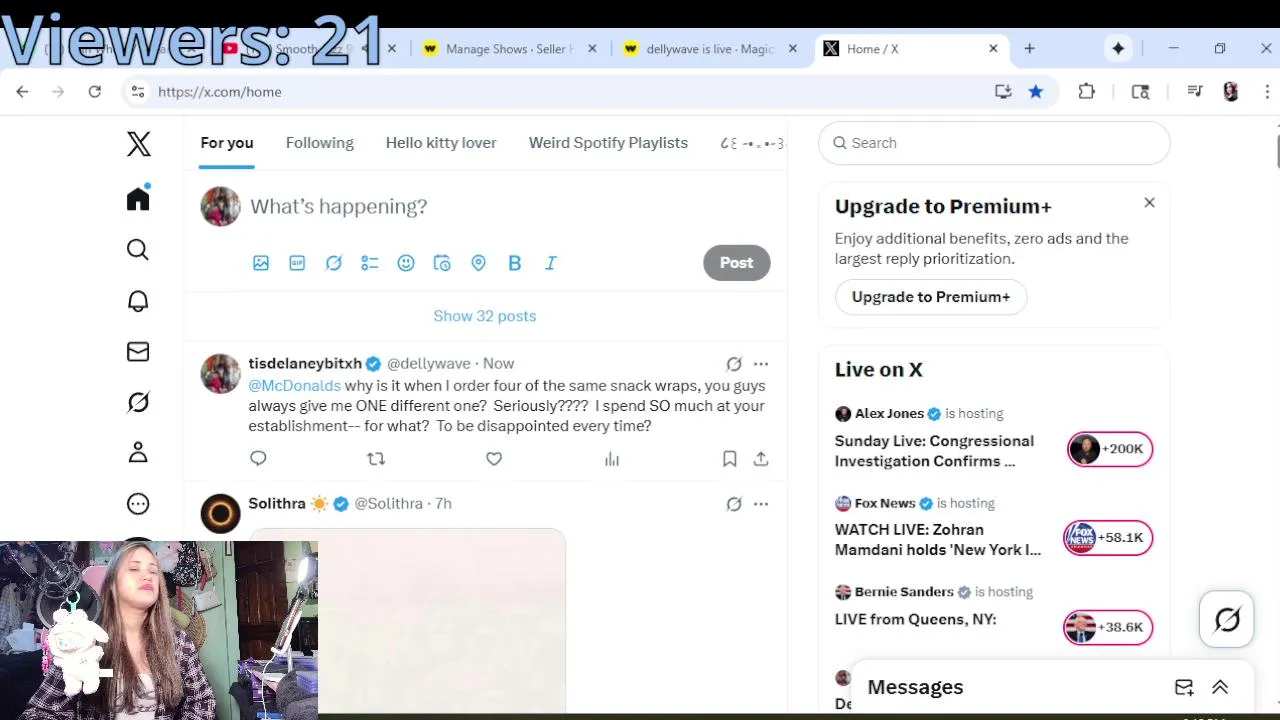Switch to dellywave is live browser tab

[710, 49]
